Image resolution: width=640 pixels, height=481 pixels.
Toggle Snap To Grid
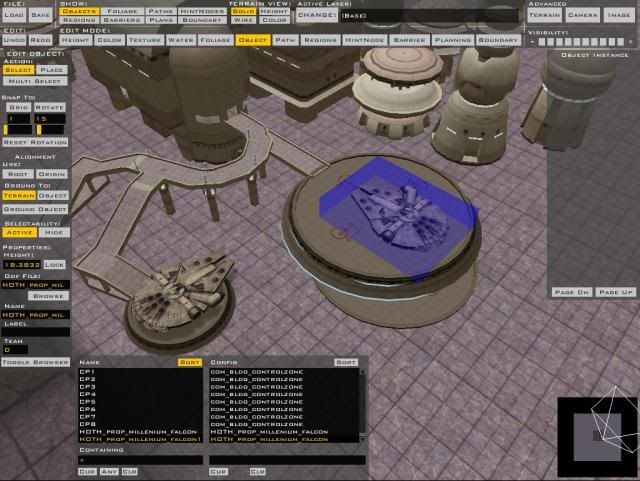point(18,107)
